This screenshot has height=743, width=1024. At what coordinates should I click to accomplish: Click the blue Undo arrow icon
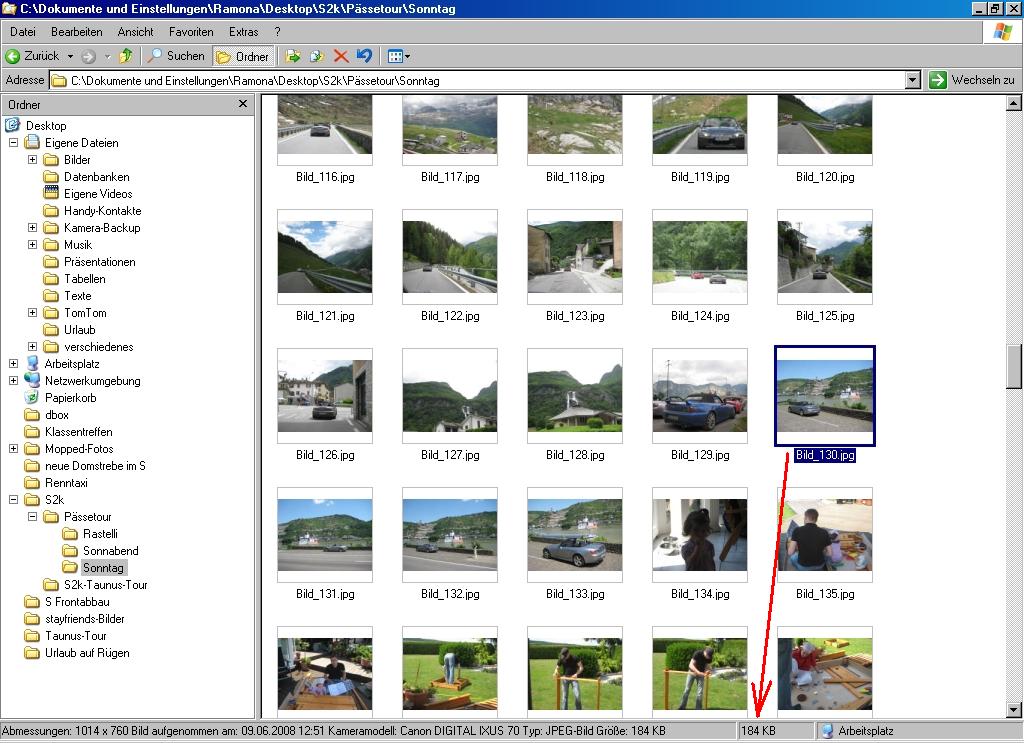[x=364, y=57]
